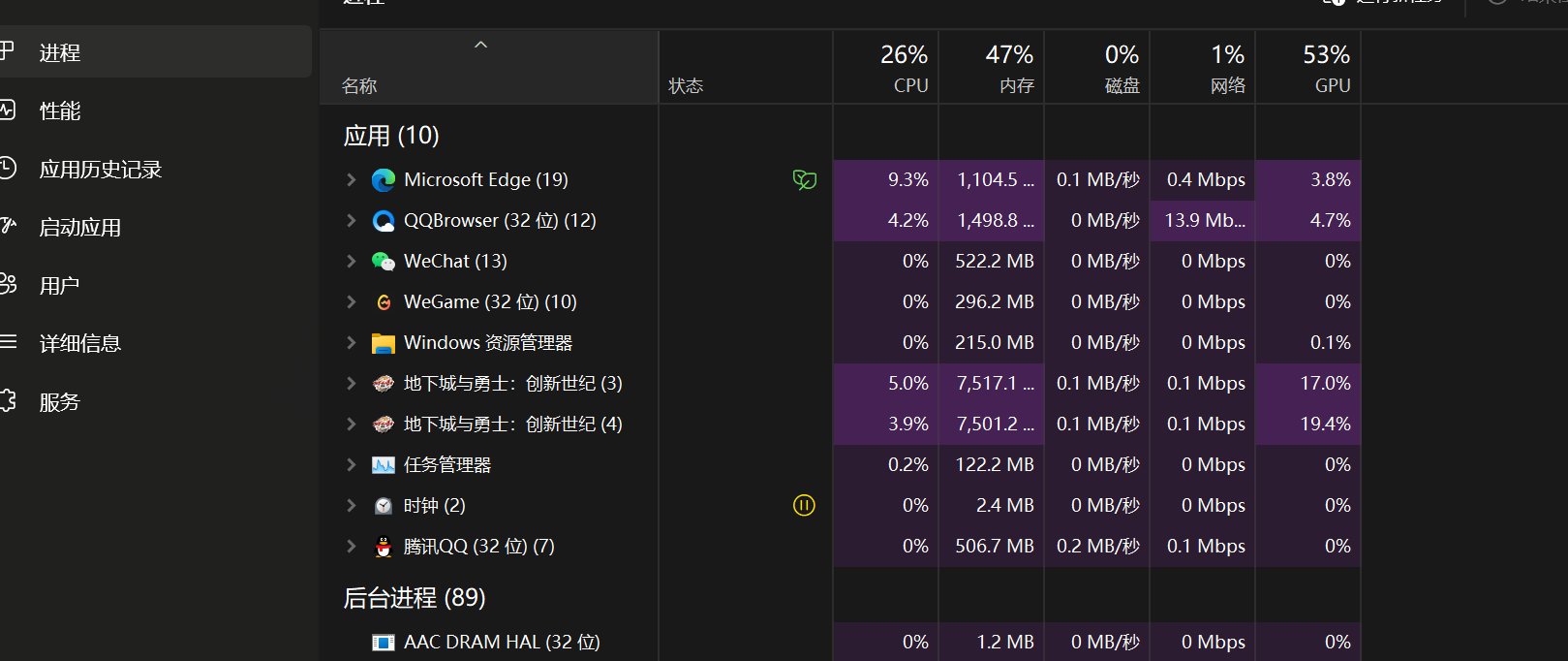Select the 后台进程 (89) group heading
The height and width of the screenshot is (661, 1568).
415,597
